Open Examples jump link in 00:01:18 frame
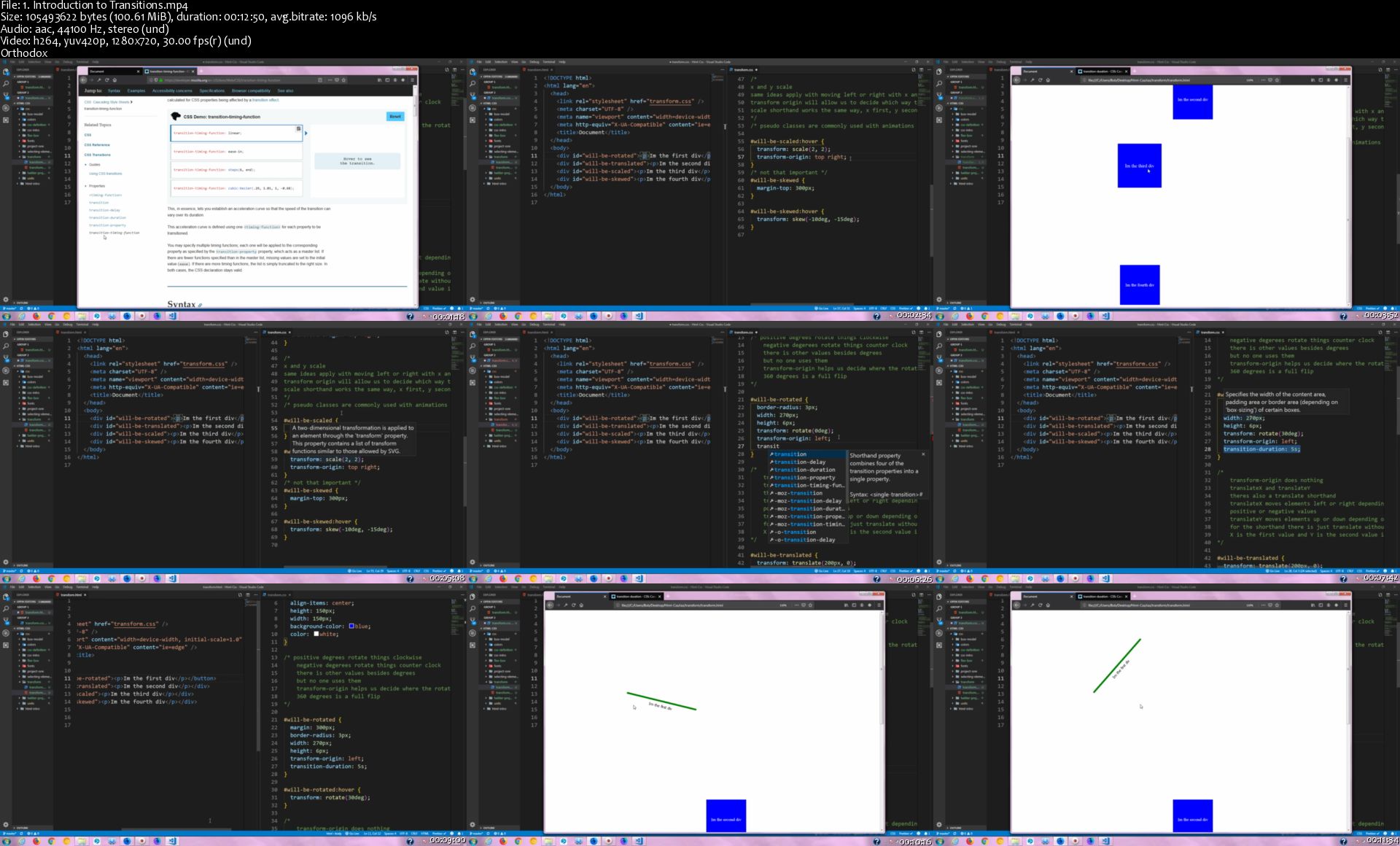 [136, 91]
